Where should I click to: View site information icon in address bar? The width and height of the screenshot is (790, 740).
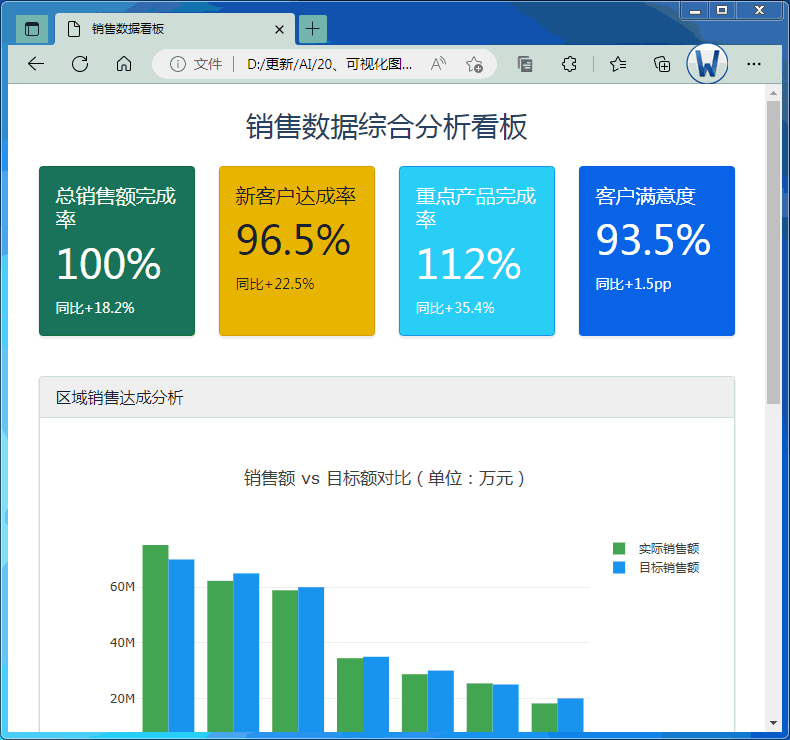click(x=177, y=64)
